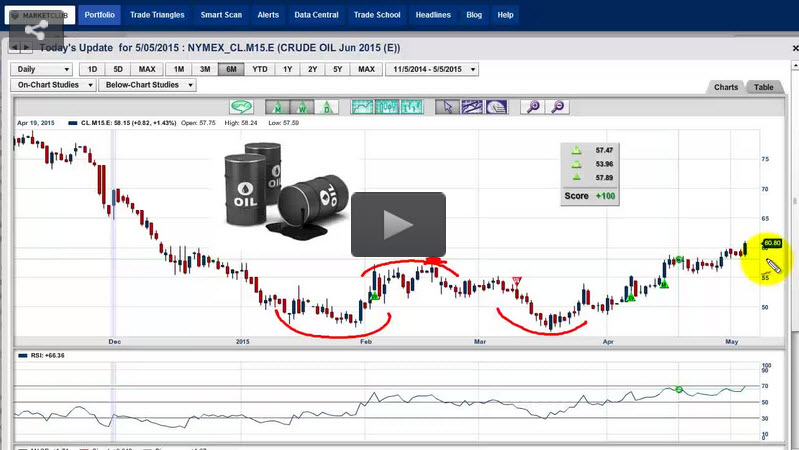Click the 57.89 daily triangle value

tap(604, 178)
